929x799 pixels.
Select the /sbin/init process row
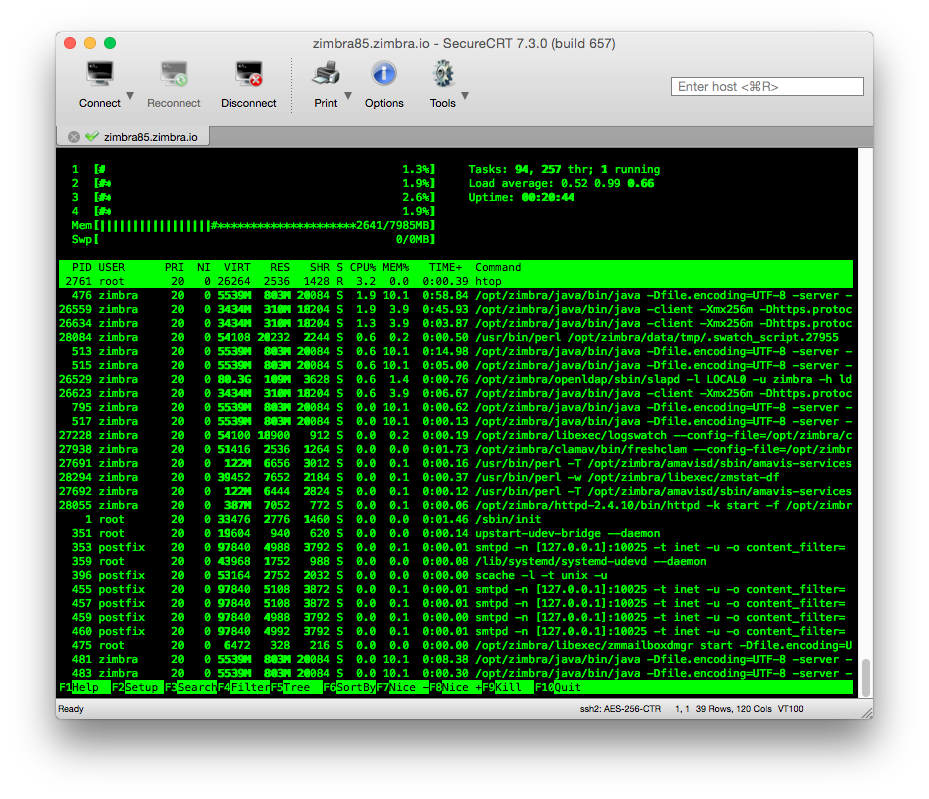pyautogui.click(x=456, y=519)
